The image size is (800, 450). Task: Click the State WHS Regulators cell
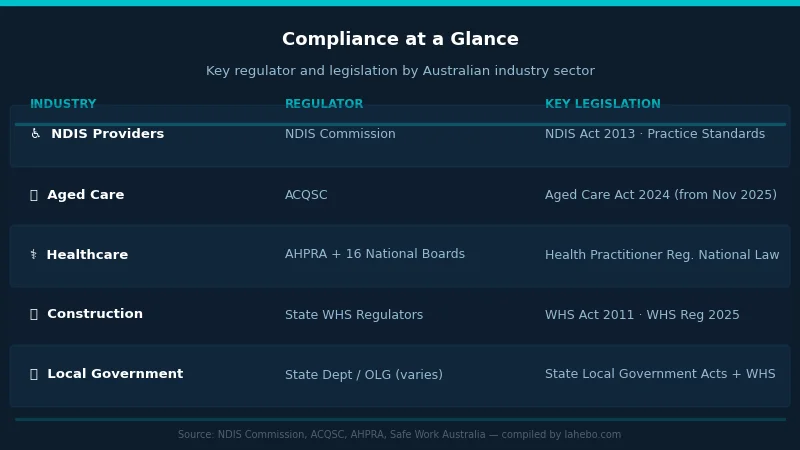(354, 315)
